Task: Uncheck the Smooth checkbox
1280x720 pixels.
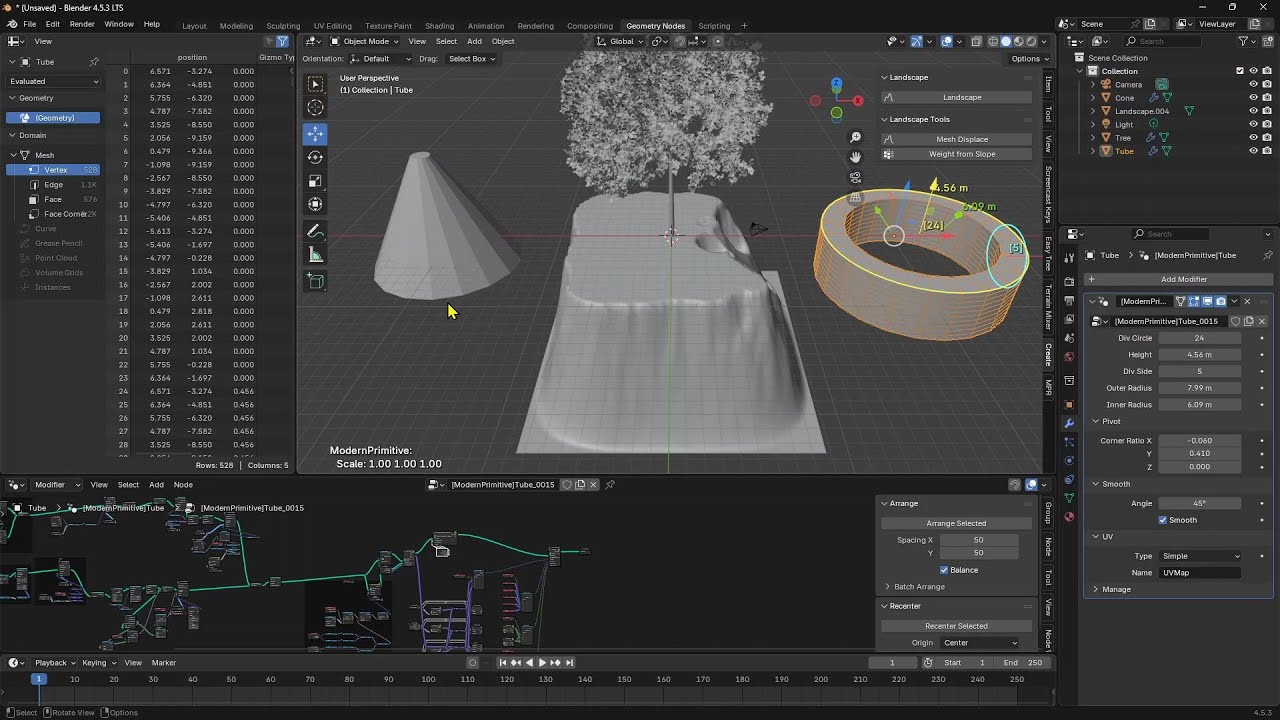Action: tap(1163, 520)
